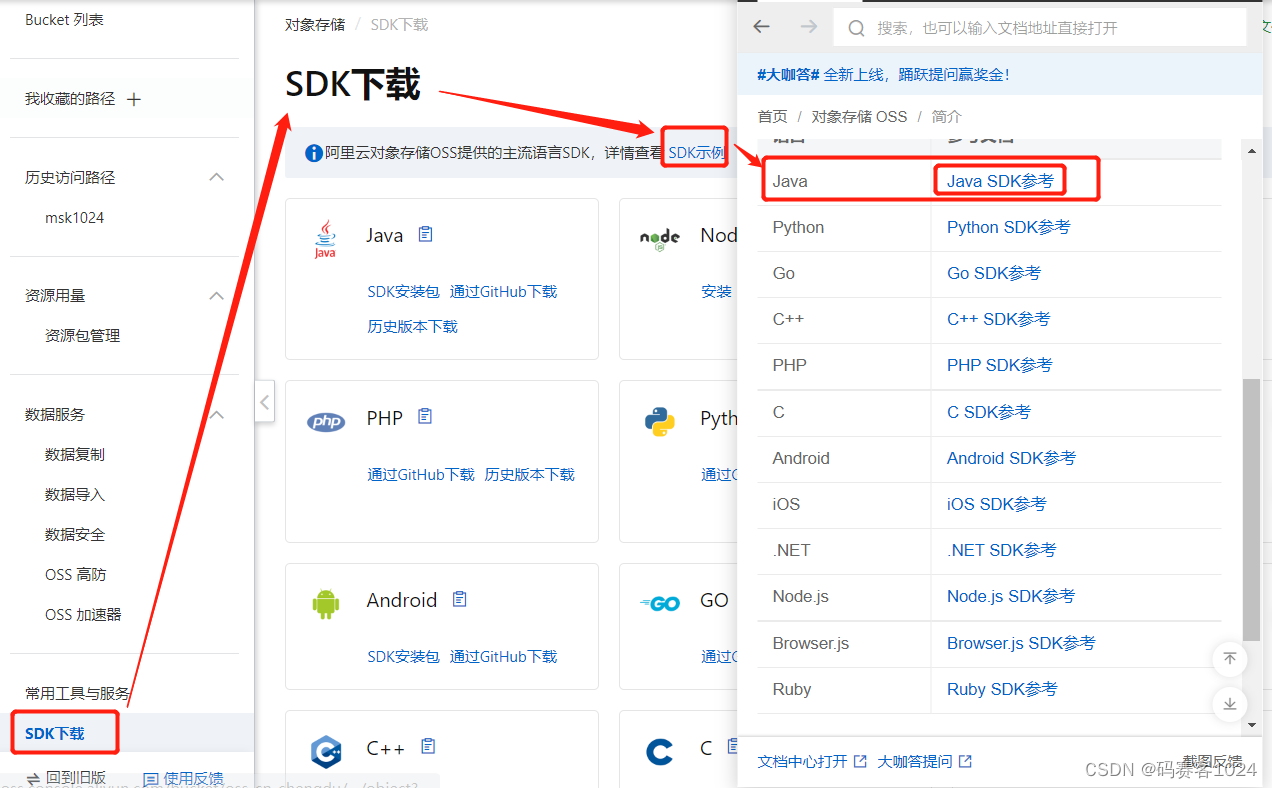Click the C language logo icon
The image size is (1272, 788).
(660, 751)
